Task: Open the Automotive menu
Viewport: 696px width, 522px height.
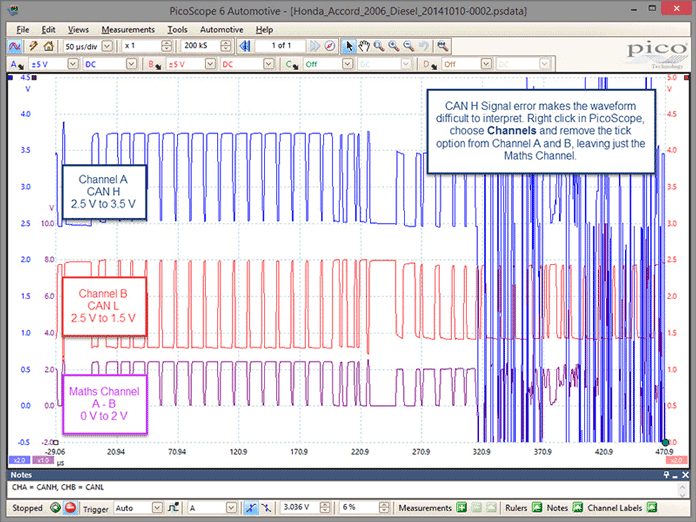Action: [x=221, y=30]
